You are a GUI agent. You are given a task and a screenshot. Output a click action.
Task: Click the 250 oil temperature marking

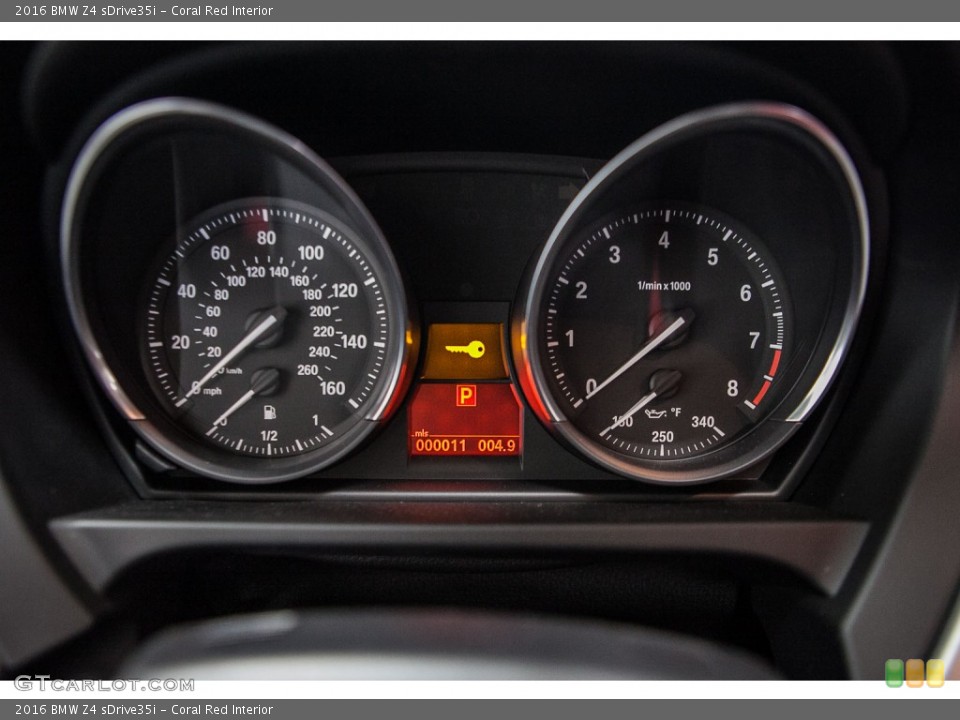pyautogui.click(x=662, y=437)
